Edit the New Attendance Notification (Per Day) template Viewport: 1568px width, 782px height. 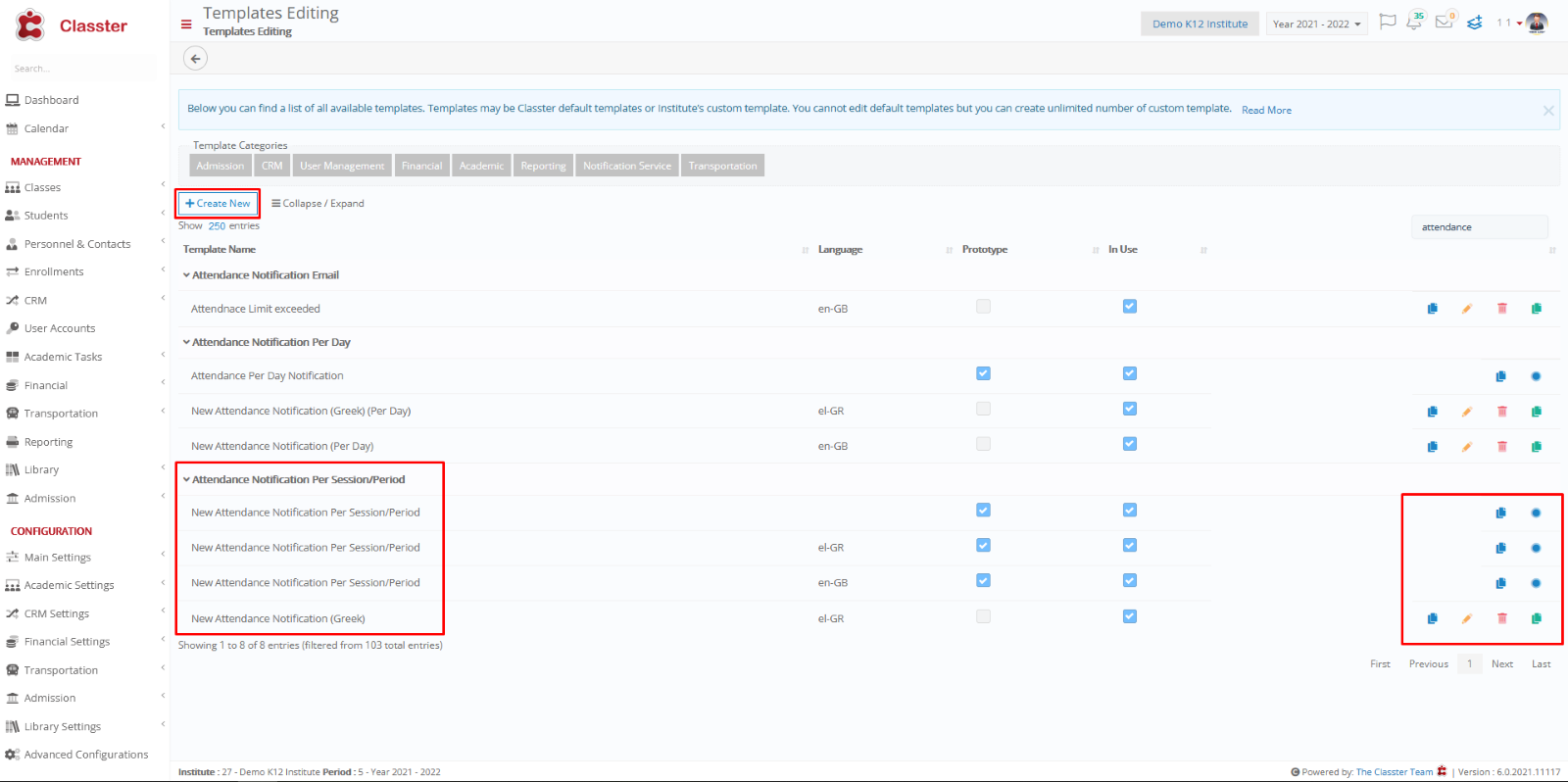(x=1467, y=447)
